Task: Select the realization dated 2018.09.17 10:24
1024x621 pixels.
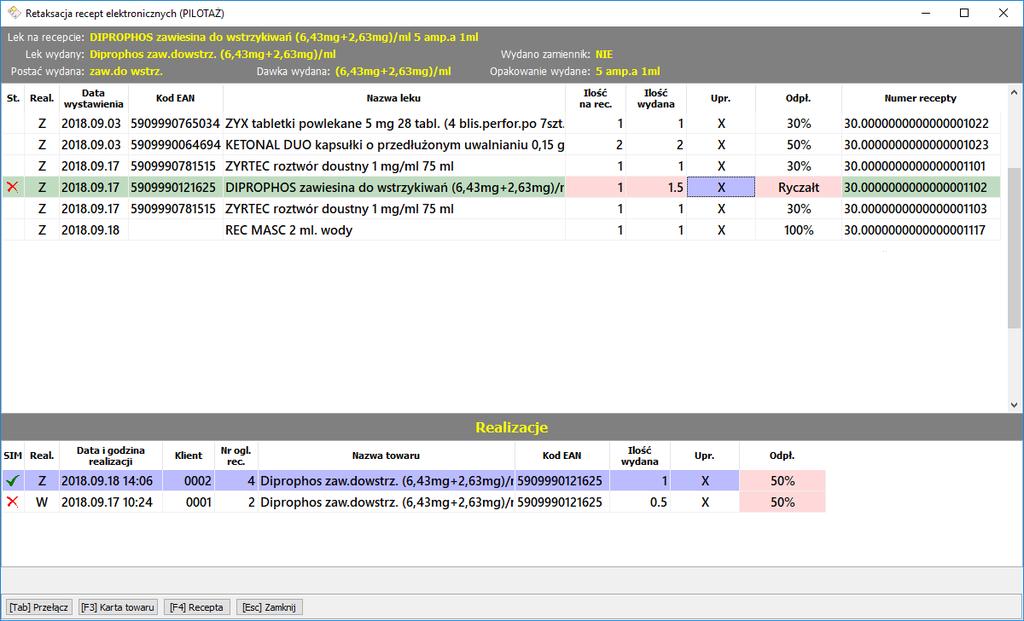Action: click(413, 502)
